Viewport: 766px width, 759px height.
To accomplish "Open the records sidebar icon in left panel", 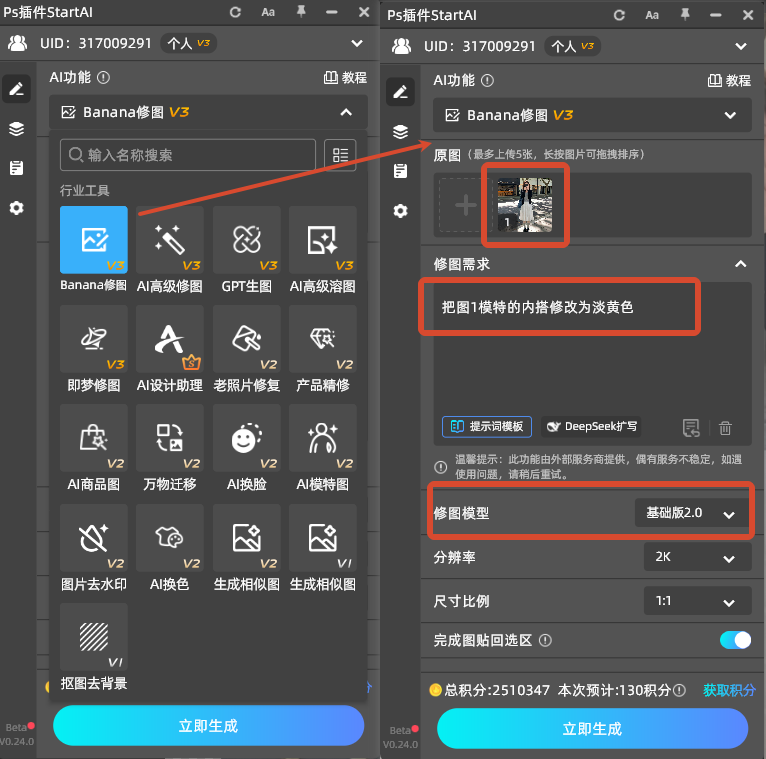I will (x=17, y=168).
